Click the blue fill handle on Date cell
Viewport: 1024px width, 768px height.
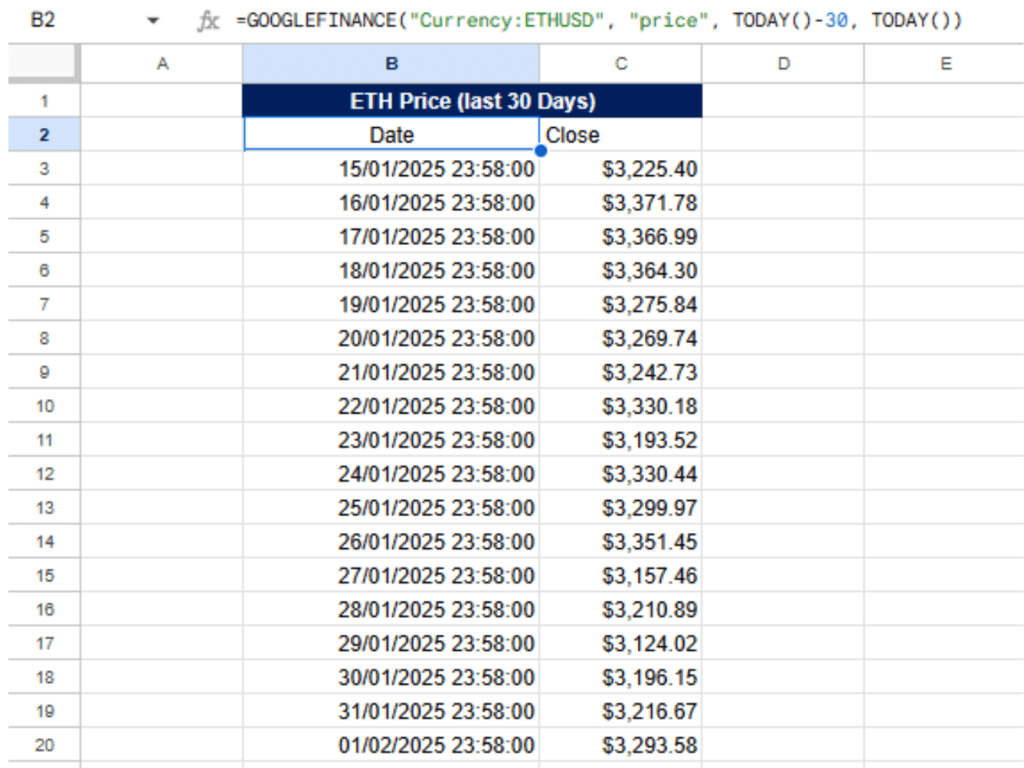click(x=540, y=151)
